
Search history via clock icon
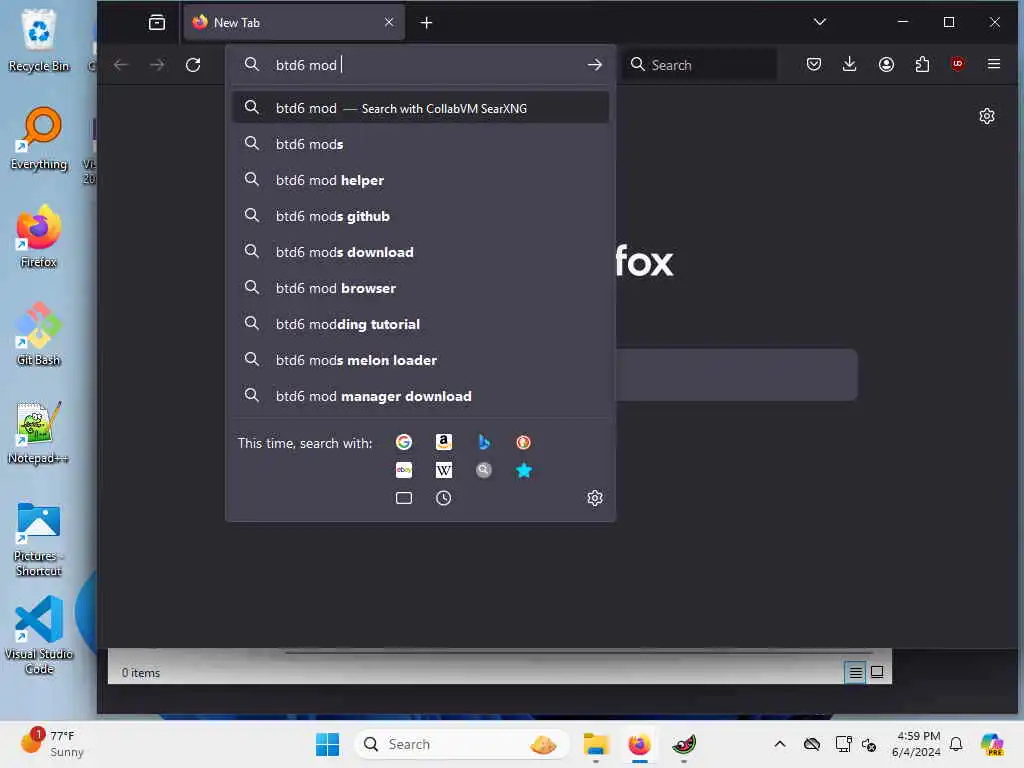coord(443,498)
